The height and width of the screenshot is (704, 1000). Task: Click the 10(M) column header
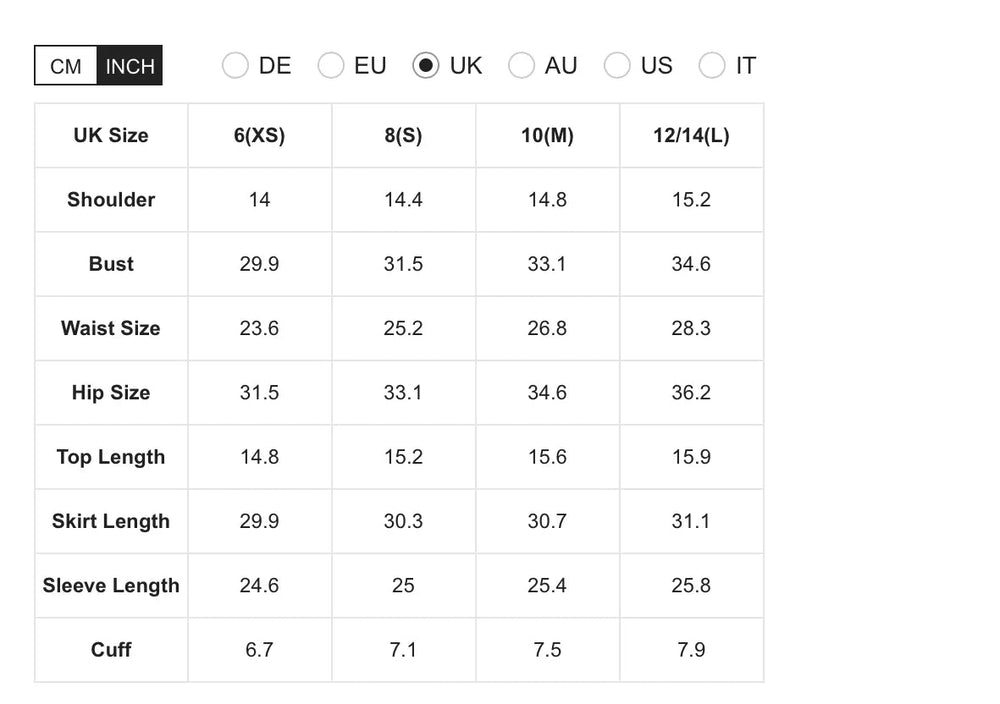coord(547,135)
